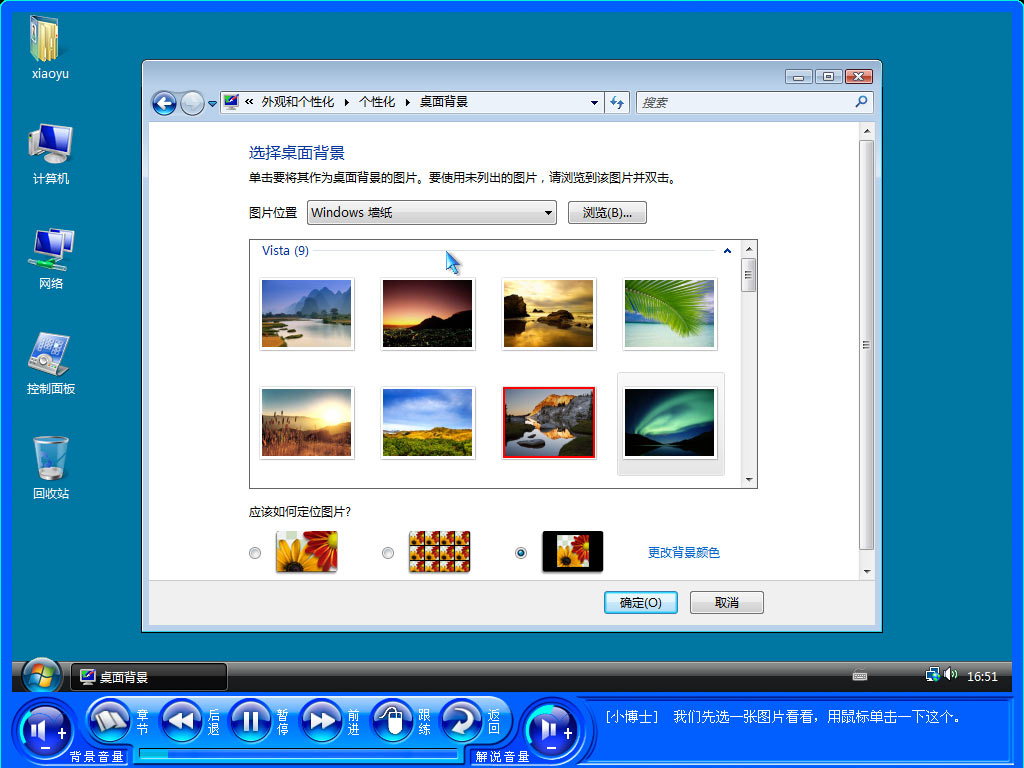Click the 取消 button

click(x=727, y=602)
